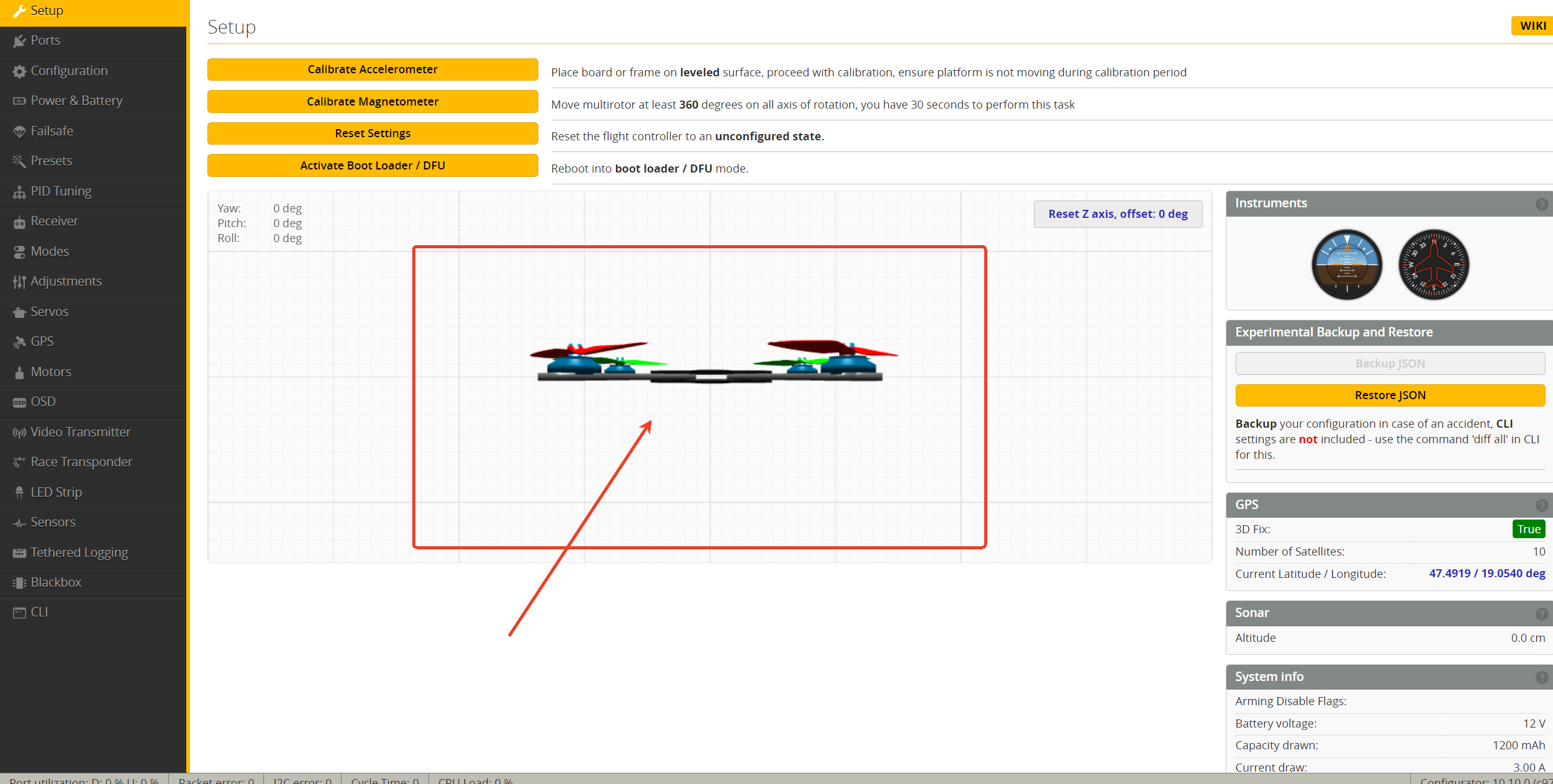The image size is (1553, 784).
Task: Click the Configuration gear icon
Action: 19,71
